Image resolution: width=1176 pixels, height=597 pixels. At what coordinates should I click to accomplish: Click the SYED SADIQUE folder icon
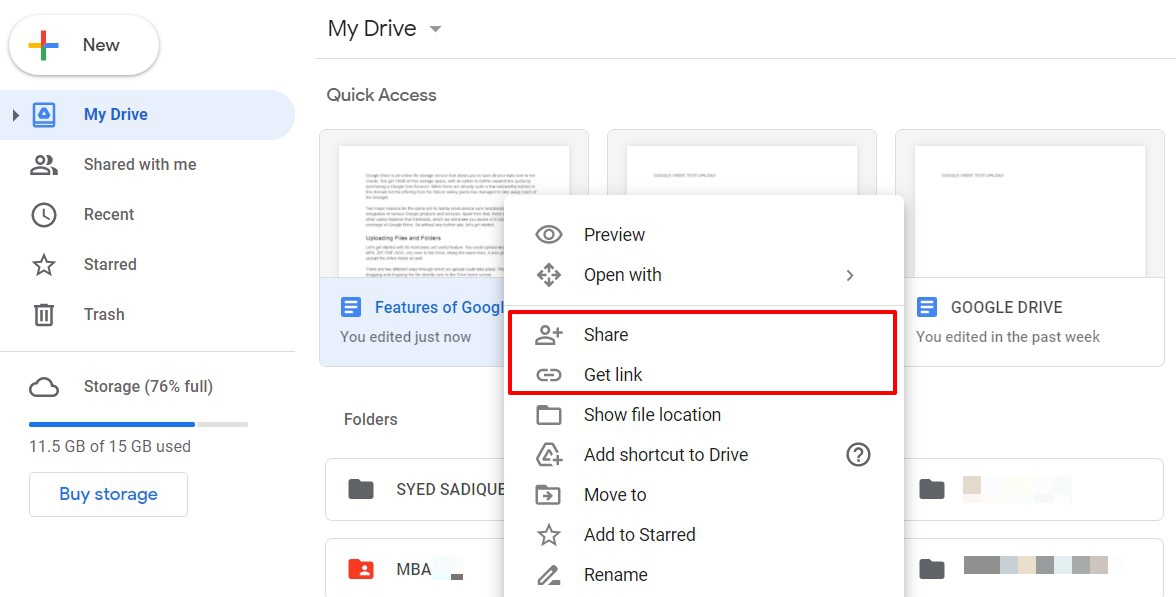tap(361, 490)
